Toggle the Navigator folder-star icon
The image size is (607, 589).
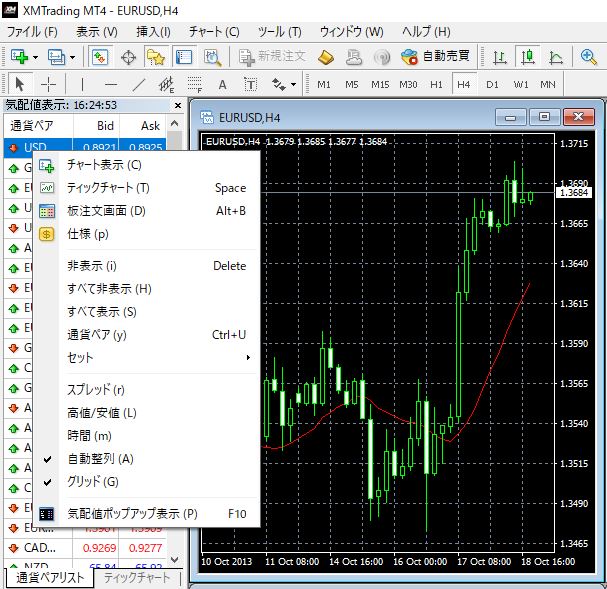pyautogui.click(x=156, y=57)
